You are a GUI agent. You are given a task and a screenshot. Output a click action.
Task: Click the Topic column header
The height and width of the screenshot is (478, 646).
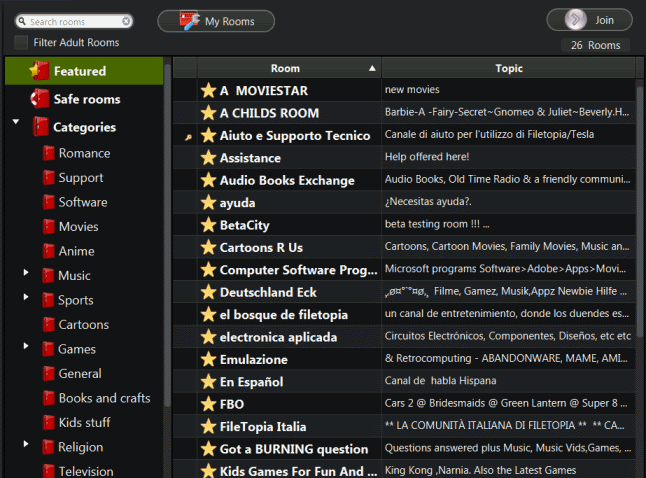tap(508, 68)
